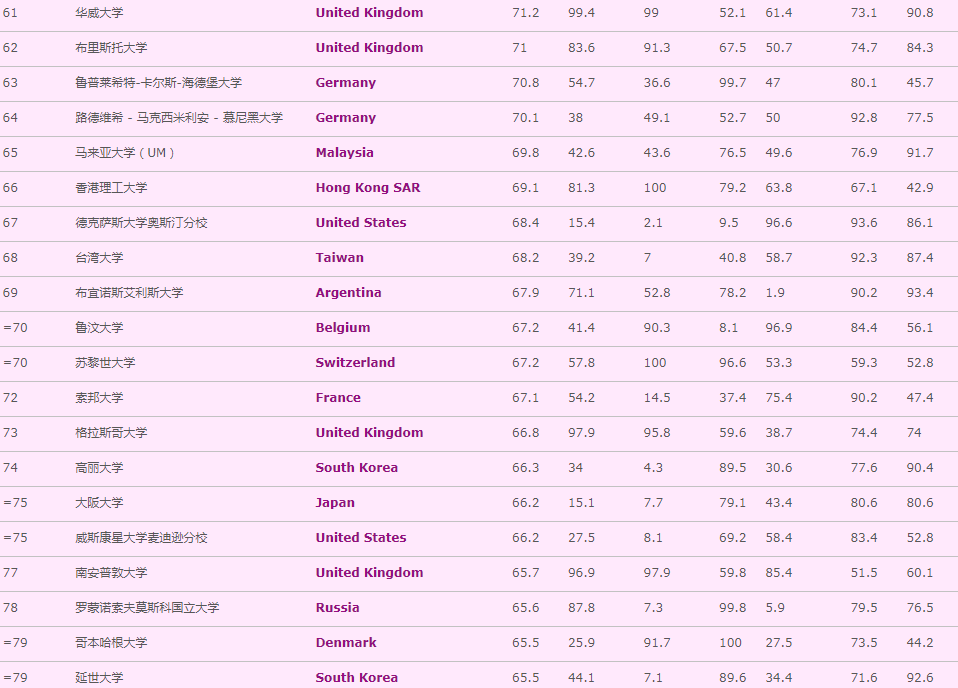Click United States link for 威斯康星大学麦迪逊分校
The height and width of the screenshot is (688, 958).
[x=361, y=538]
